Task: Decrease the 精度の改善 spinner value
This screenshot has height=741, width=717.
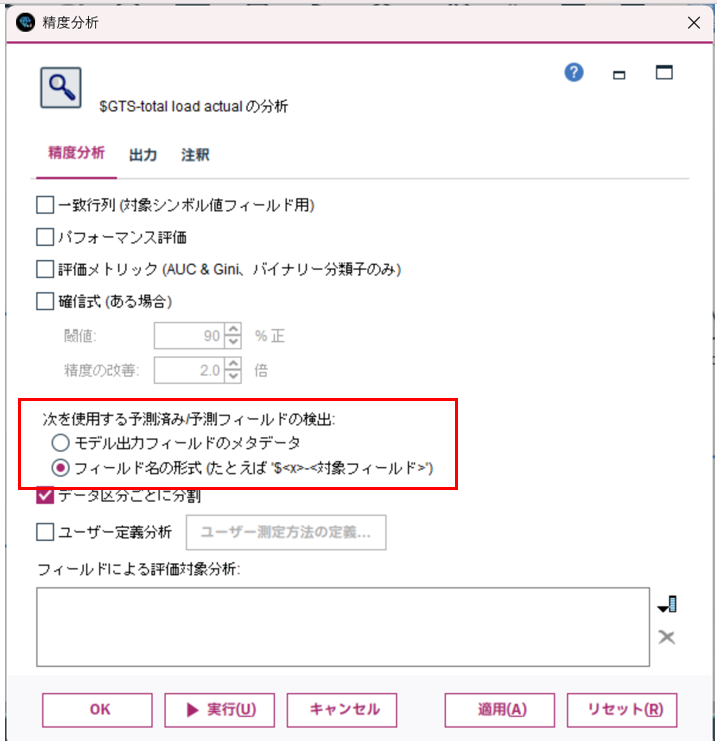Action: 233,376
